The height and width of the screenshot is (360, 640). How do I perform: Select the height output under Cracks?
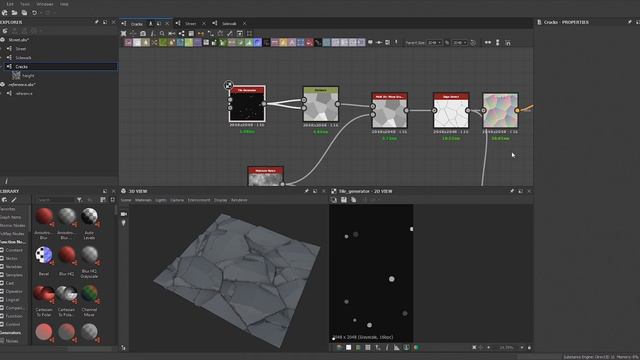coord(28,76)
